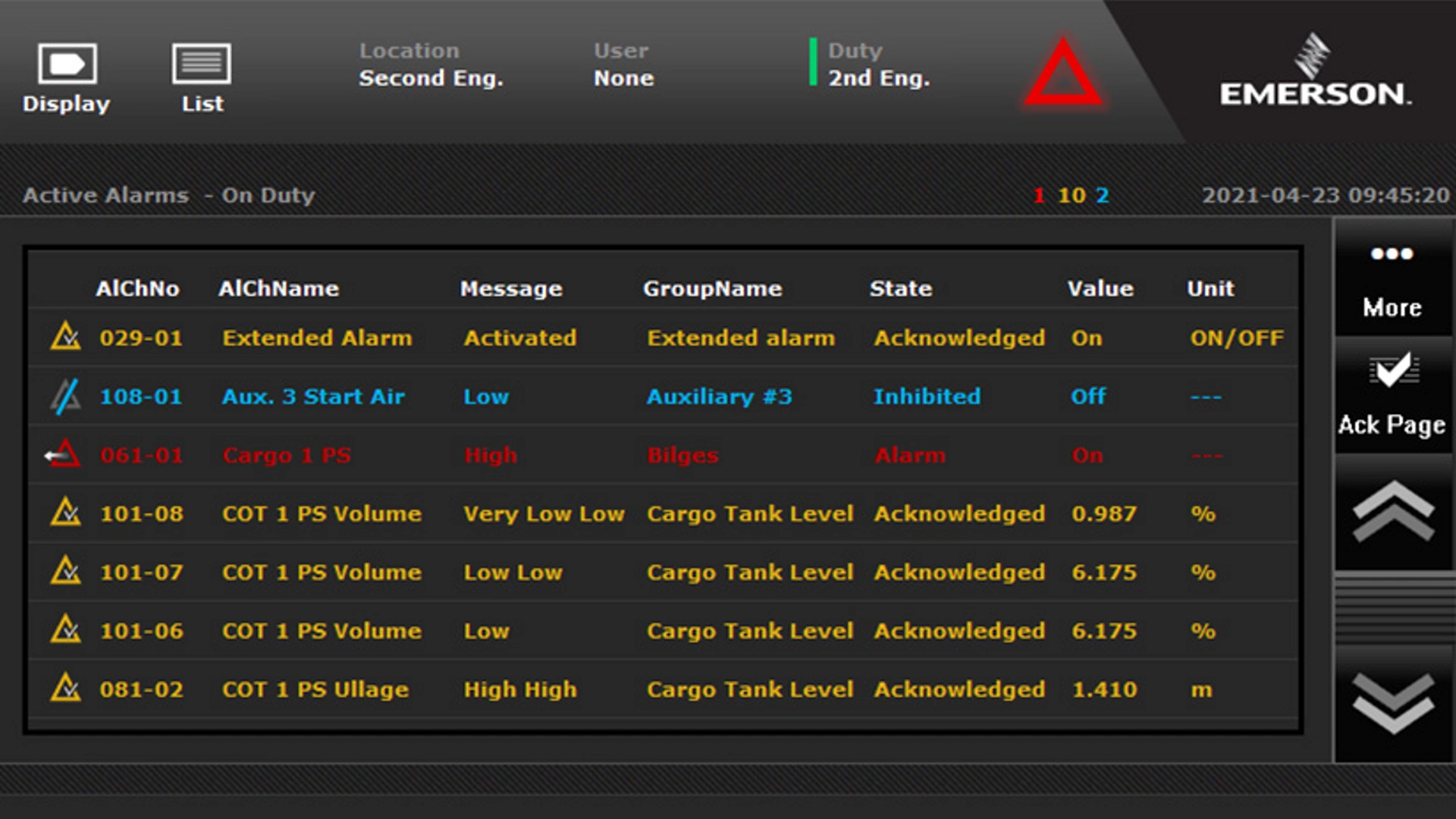Viewport: 1456px width, 819px height.
Task: Click the inhibited icon next to Aux. 3 Start Air
Action: [x=65, y=396]
